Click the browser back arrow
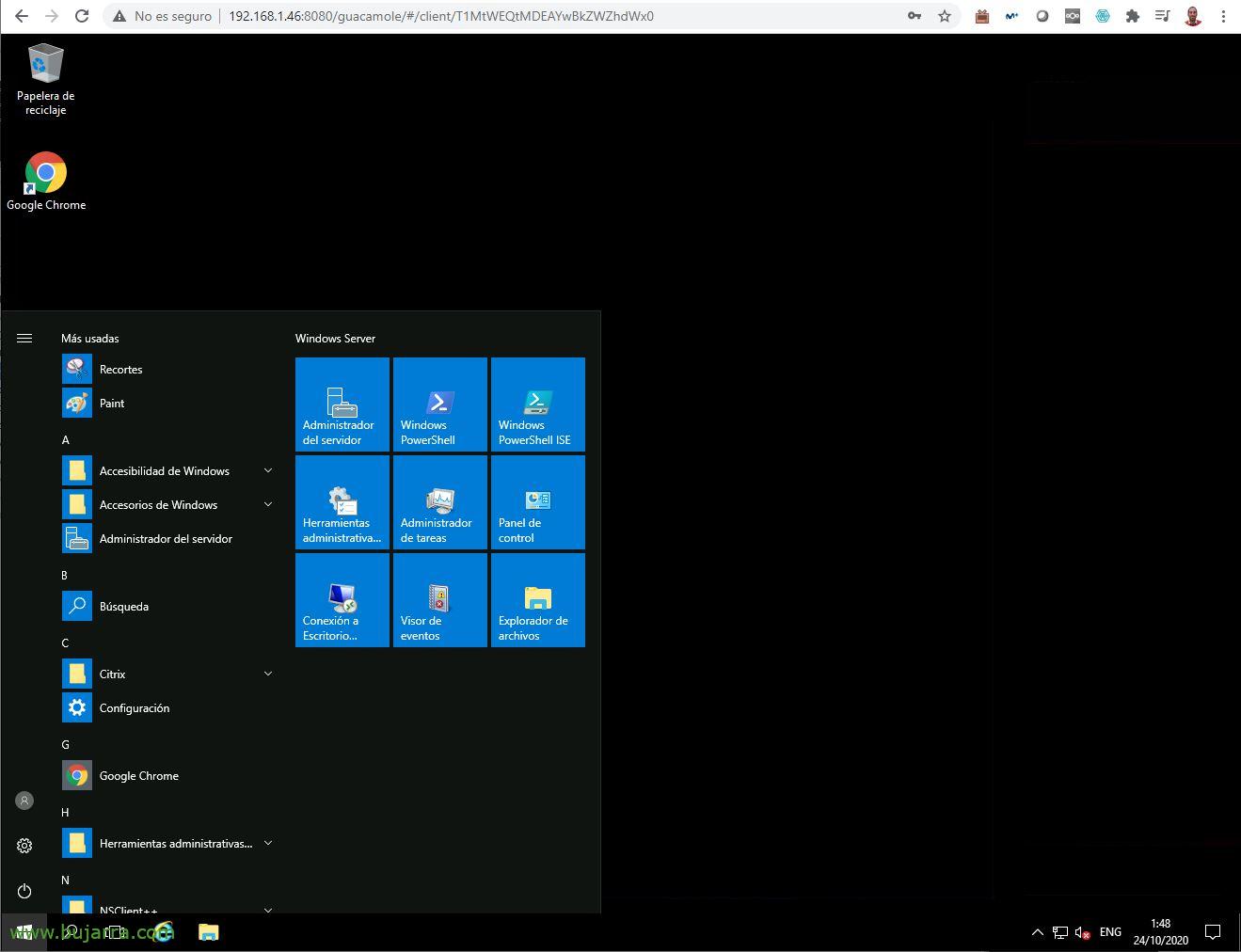Image resolution: width=1241 pixels, height=952 pixels. (x=22, y=16)
